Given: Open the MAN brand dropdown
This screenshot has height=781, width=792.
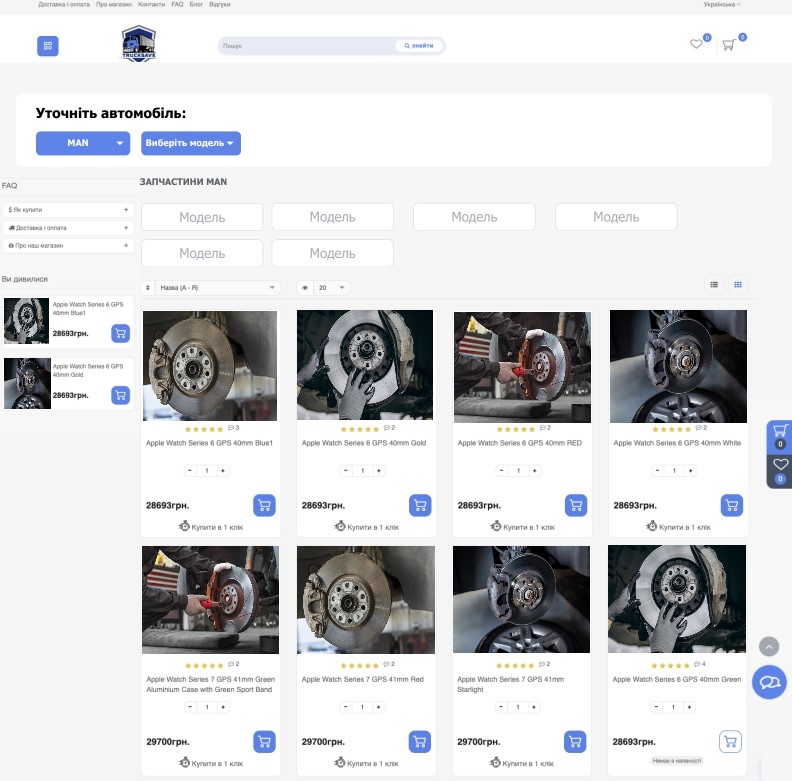Looking at the screenshot, I should (x=83, y=143).
